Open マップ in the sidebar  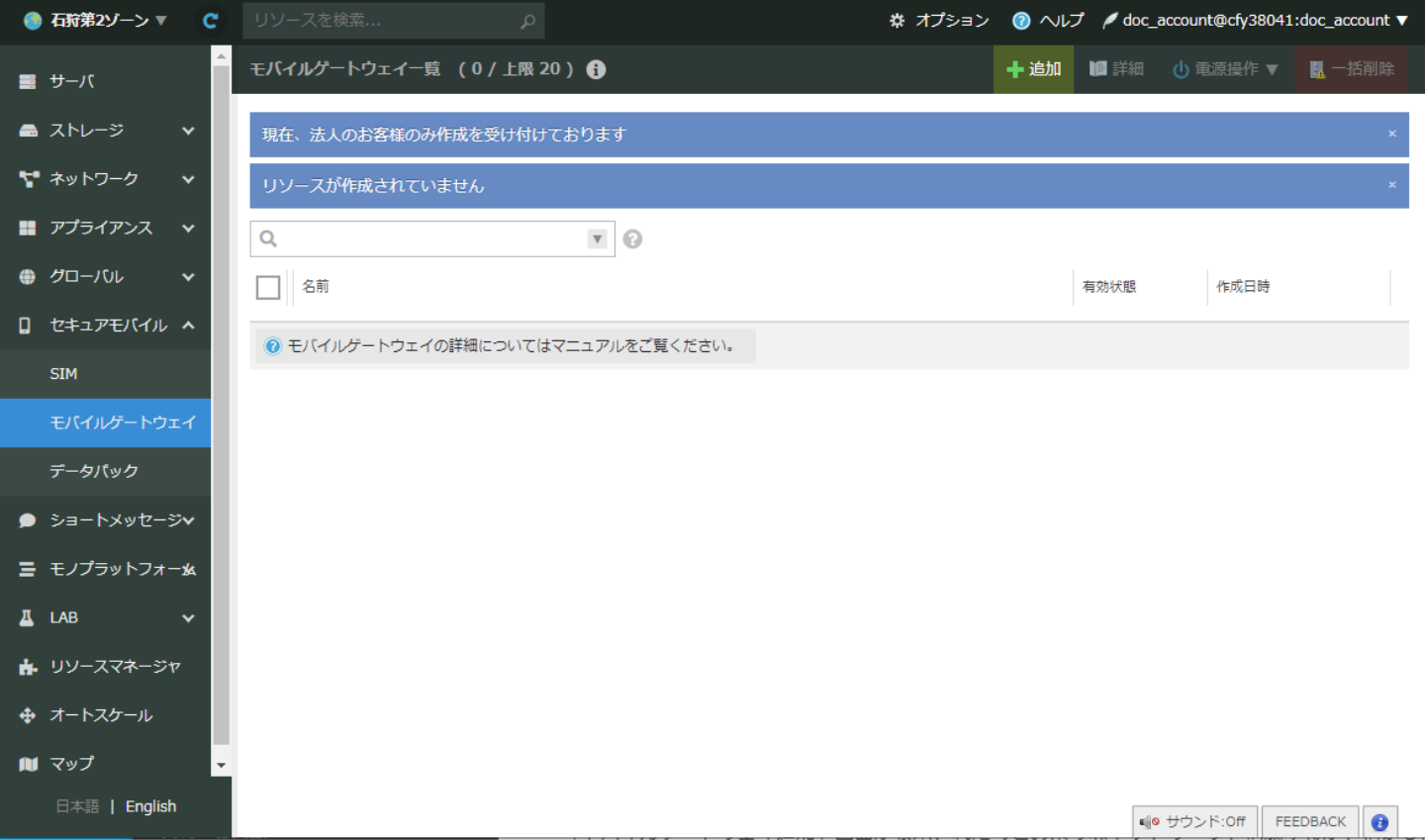(72, 764)
